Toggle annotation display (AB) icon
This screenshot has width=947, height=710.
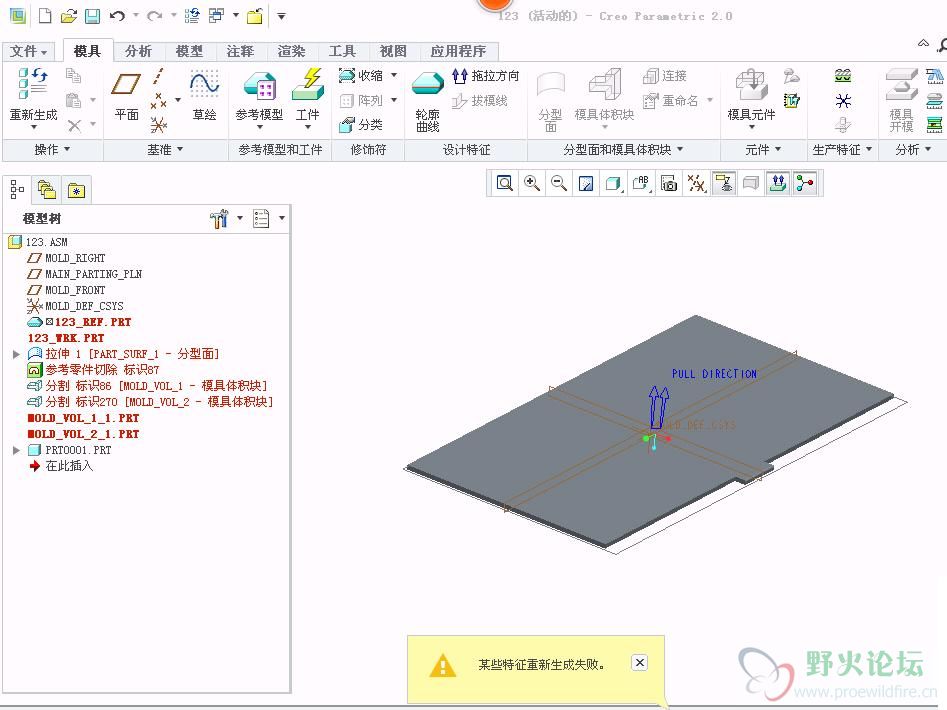coord(641,183)
